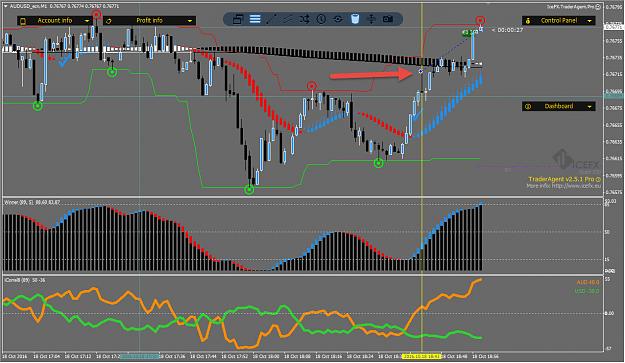Click the iCorreIB indicator label
The image size is (625, 363).
coord(25,280)
